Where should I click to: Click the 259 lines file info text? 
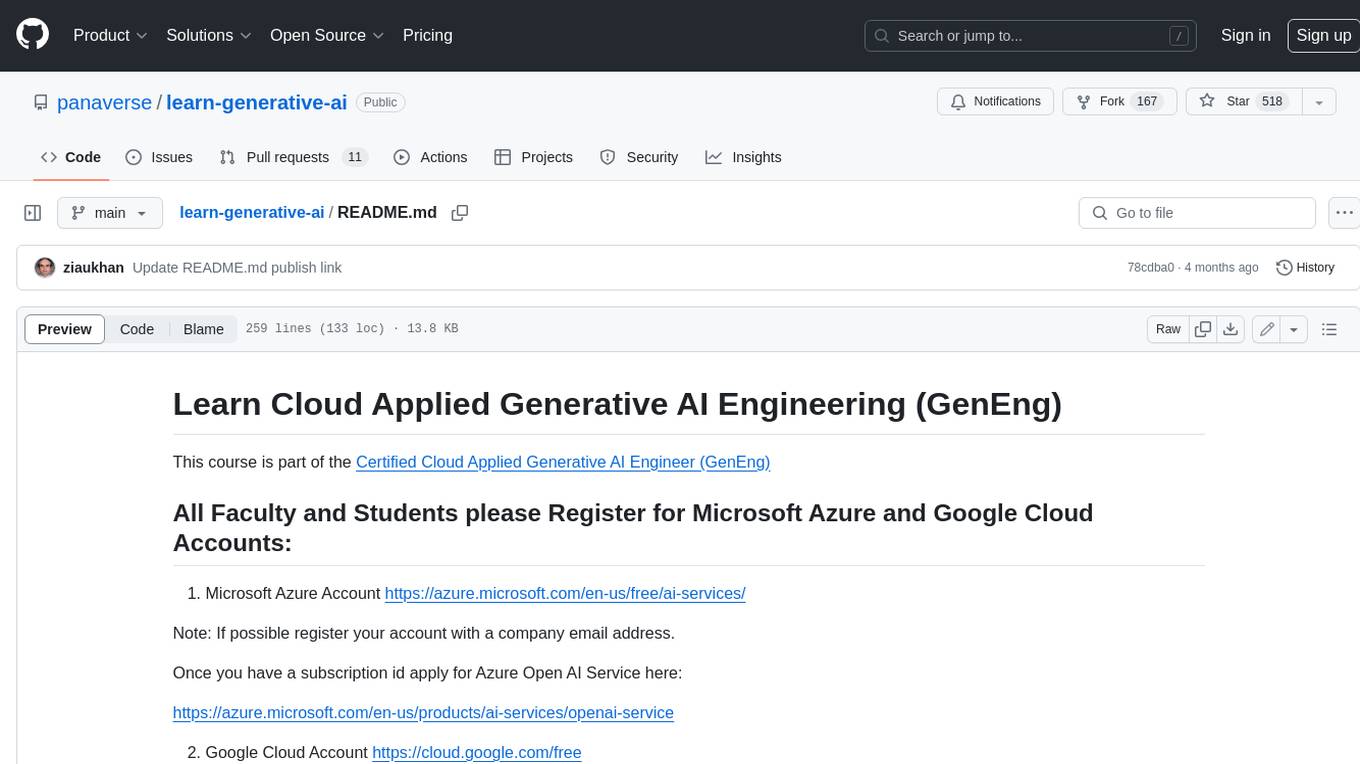[352, 329]
